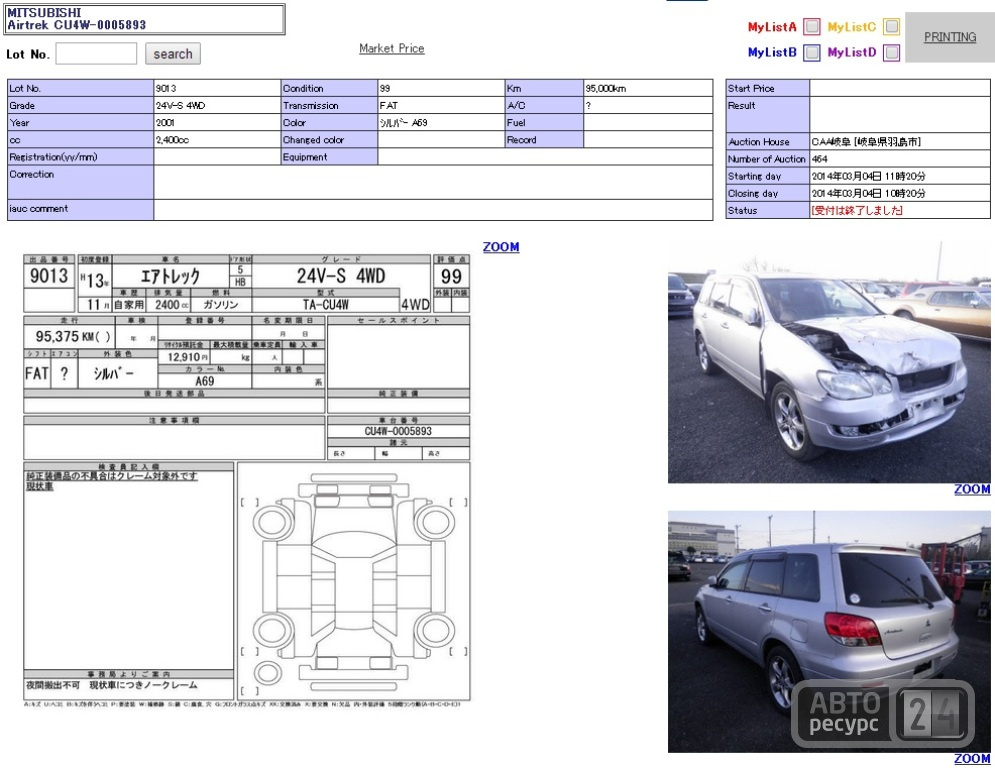Select the MITSUBISHI Airtrek title box
995x768 pixels.
145,19
